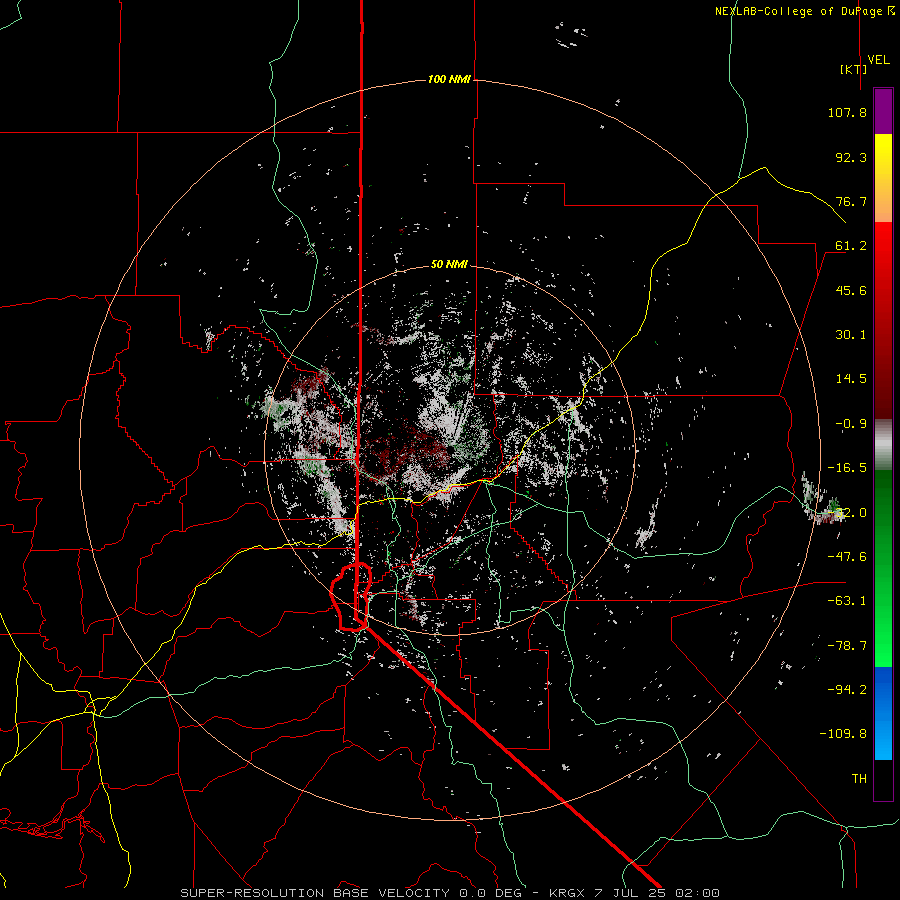Pick the red segment of velocity color bar
Viewport: 900px width, 900px height.
[883, 320]
